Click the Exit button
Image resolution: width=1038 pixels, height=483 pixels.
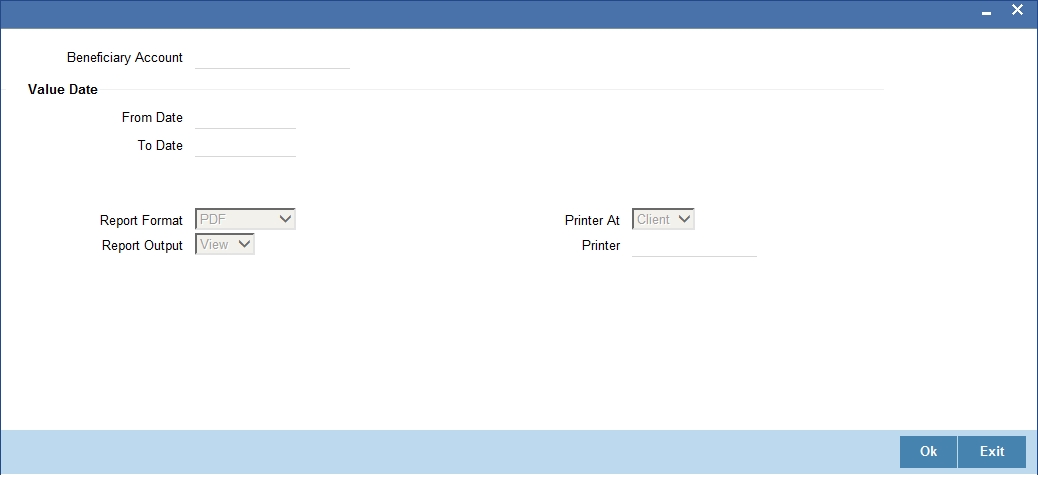coord(992,451)
